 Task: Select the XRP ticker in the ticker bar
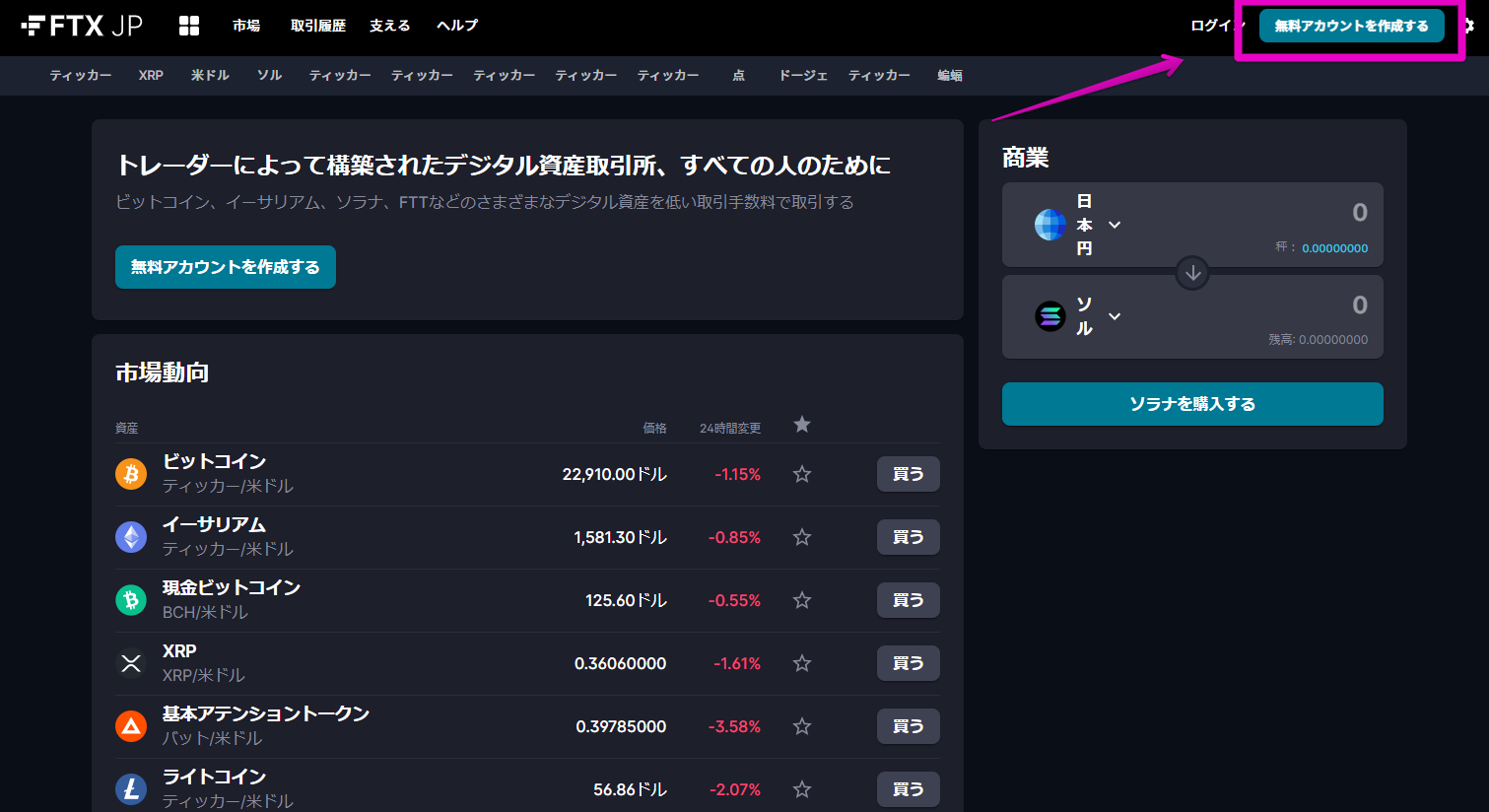pyautogui.click(x=151, y=75)
